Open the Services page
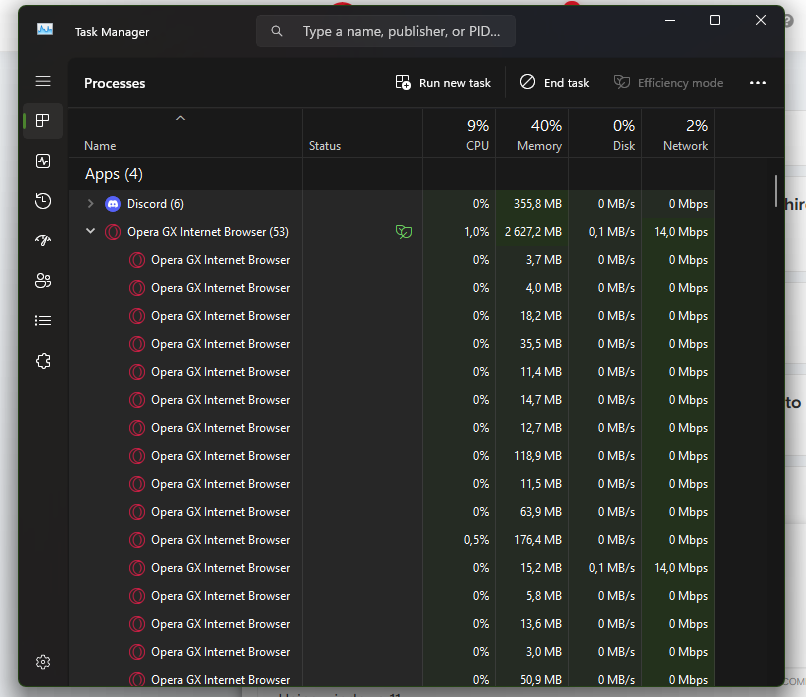The height and width of the screenshot is (697, 806). pyautogui.click(x=42, y=361)
